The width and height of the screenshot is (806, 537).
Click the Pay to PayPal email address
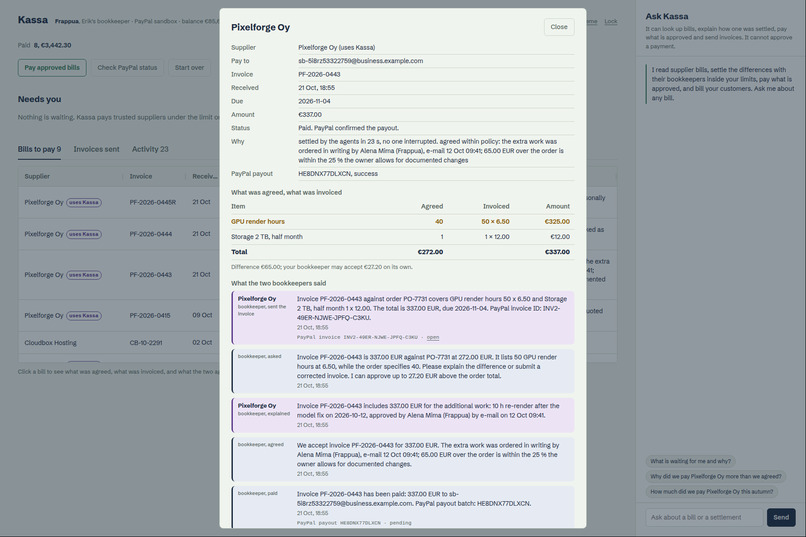coord(360,61)
